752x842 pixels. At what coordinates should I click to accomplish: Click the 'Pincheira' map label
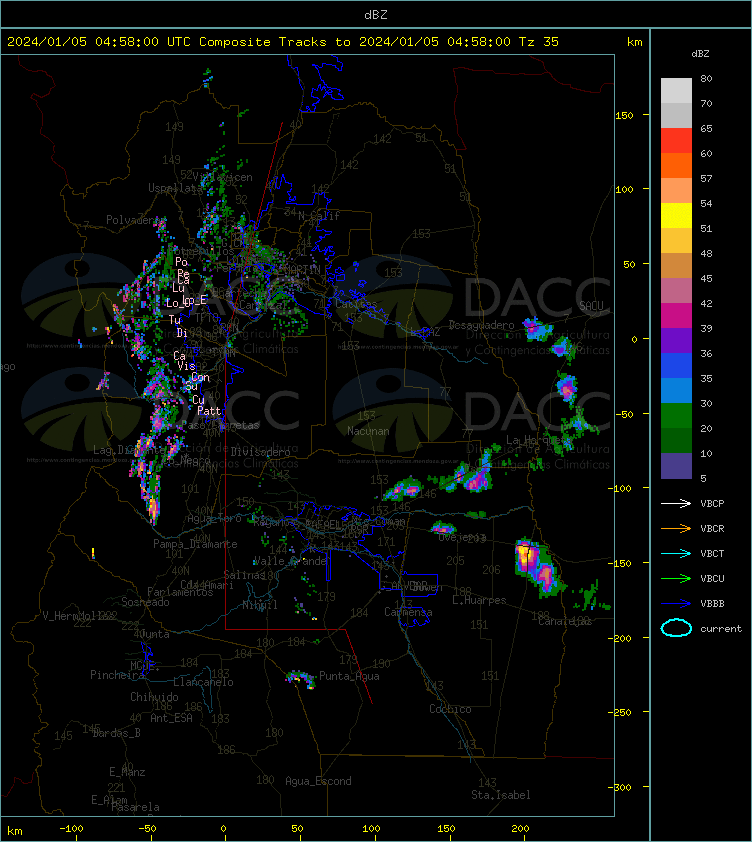117,675
